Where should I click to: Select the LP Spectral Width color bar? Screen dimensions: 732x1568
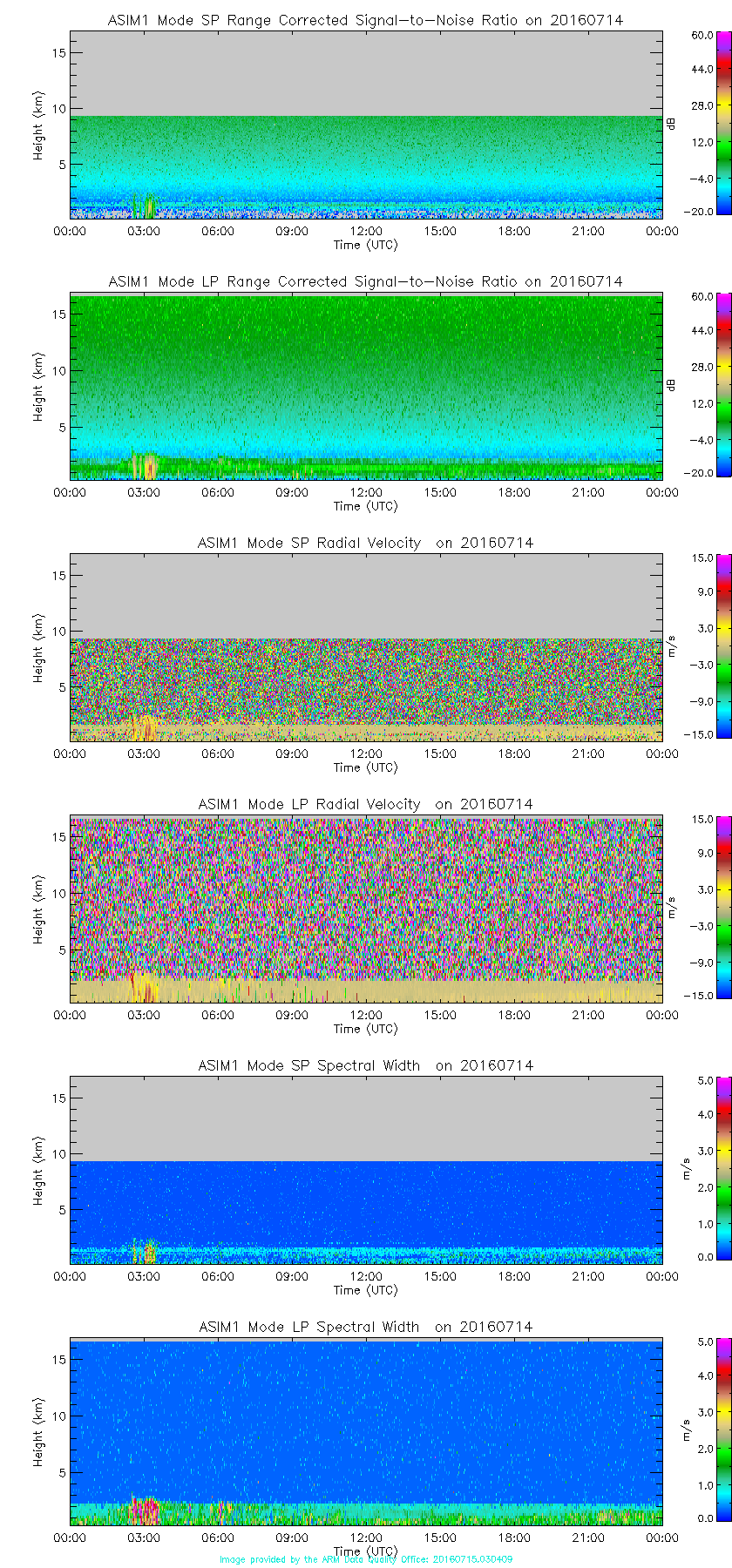coord(700,1430)
